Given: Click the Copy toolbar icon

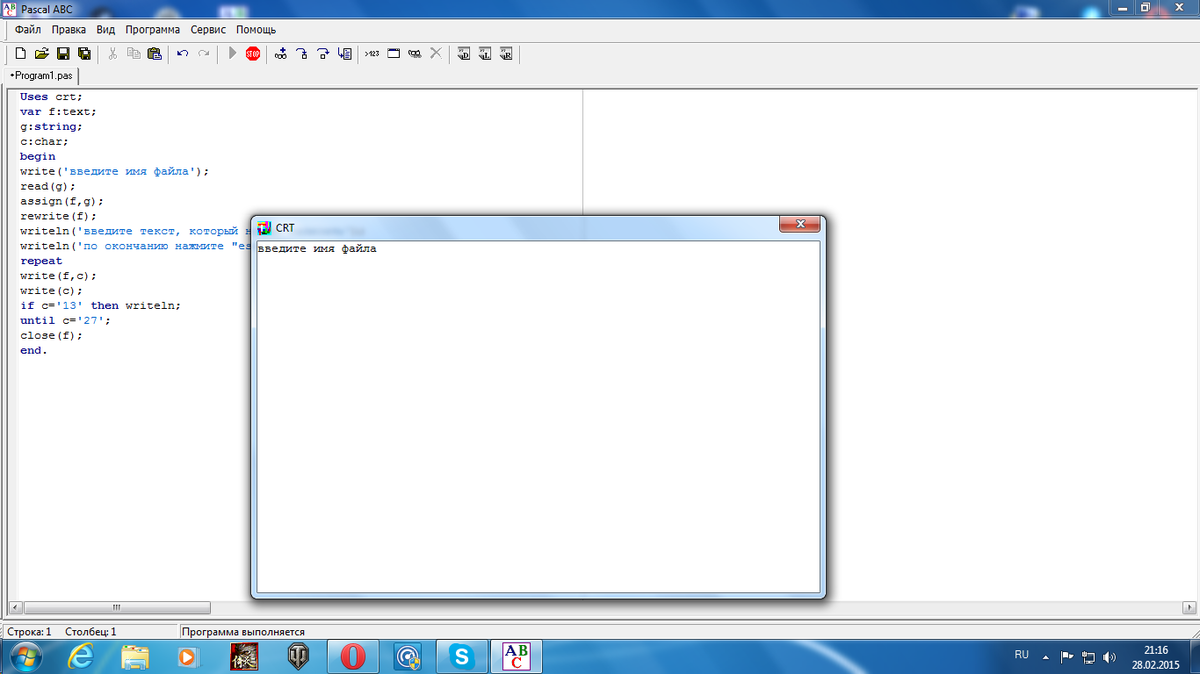Looking at the screenshot, I should (133, 53).
